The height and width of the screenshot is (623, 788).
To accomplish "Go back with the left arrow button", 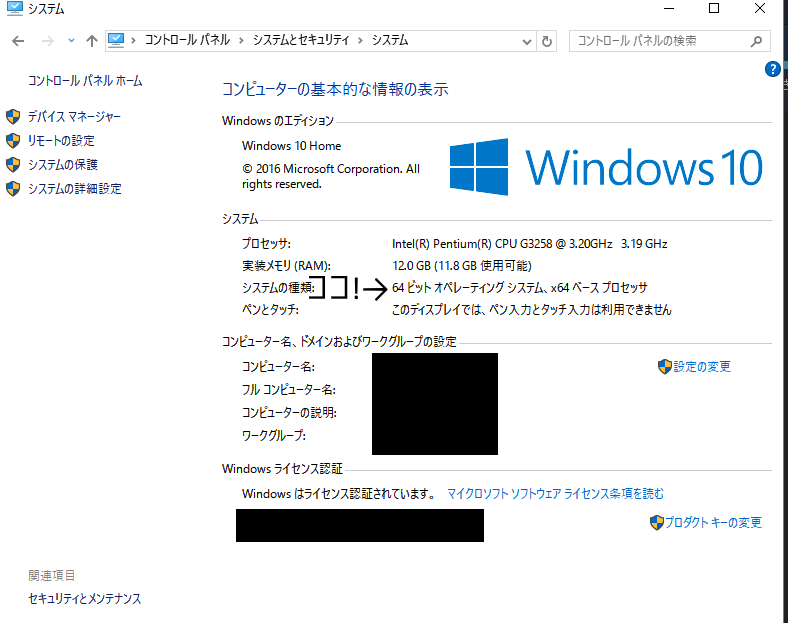I will [18, 41].
